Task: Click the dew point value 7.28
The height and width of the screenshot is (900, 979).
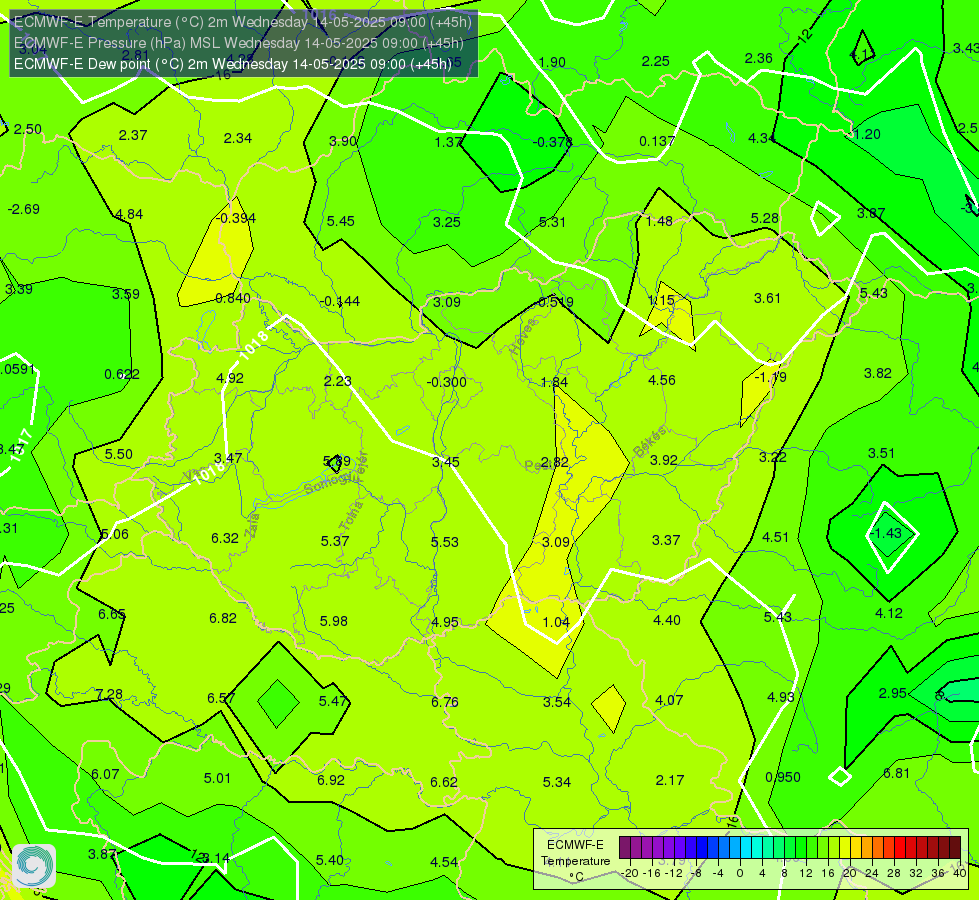Action: [109, 695]
